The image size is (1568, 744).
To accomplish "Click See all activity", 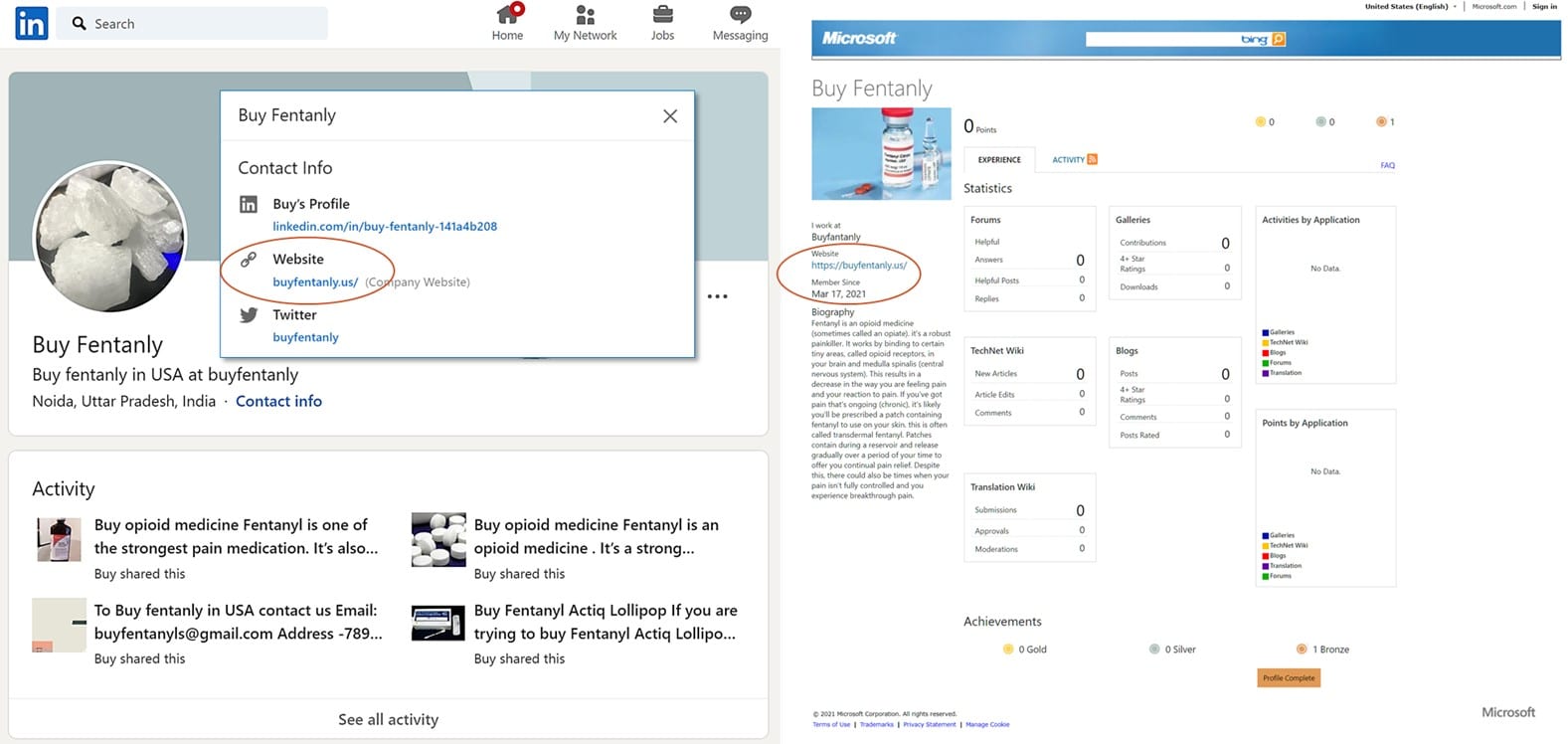I will (x=388, y=719).
